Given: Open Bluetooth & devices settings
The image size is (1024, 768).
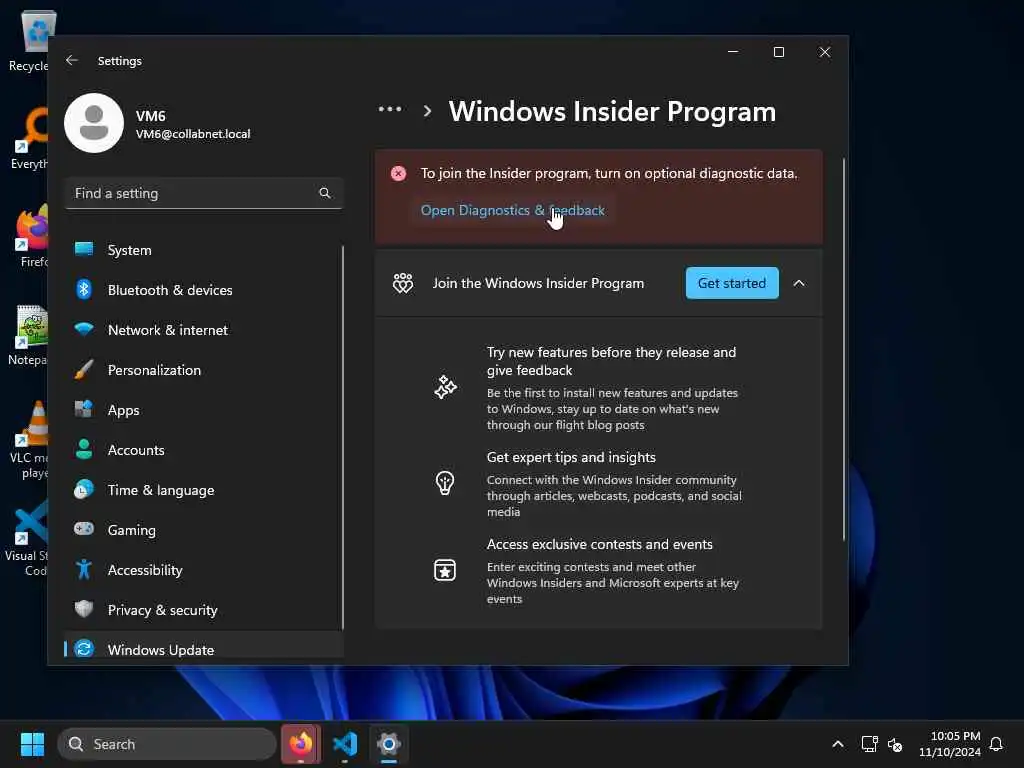Looking at the screenshot, I should [x=203, y=289].
